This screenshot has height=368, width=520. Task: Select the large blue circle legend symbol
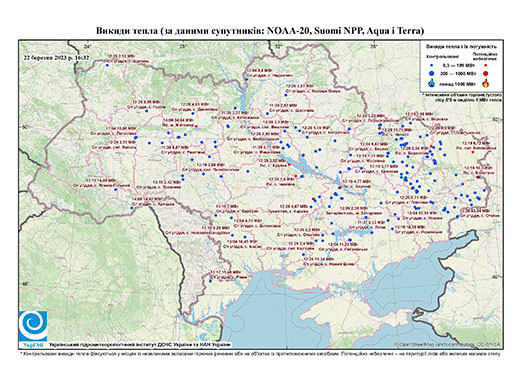click(x=432, y=73)
